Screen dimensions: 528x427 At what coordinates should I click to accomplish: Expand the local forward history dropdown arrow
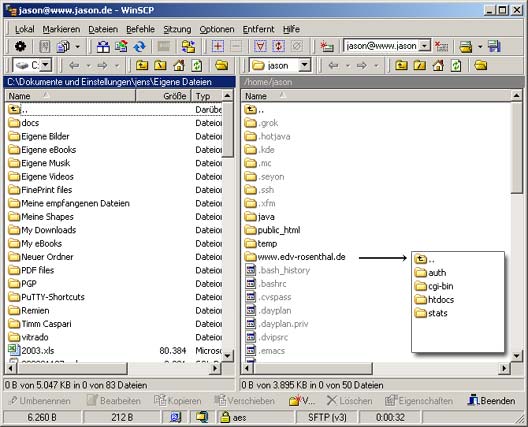point(117,65)
